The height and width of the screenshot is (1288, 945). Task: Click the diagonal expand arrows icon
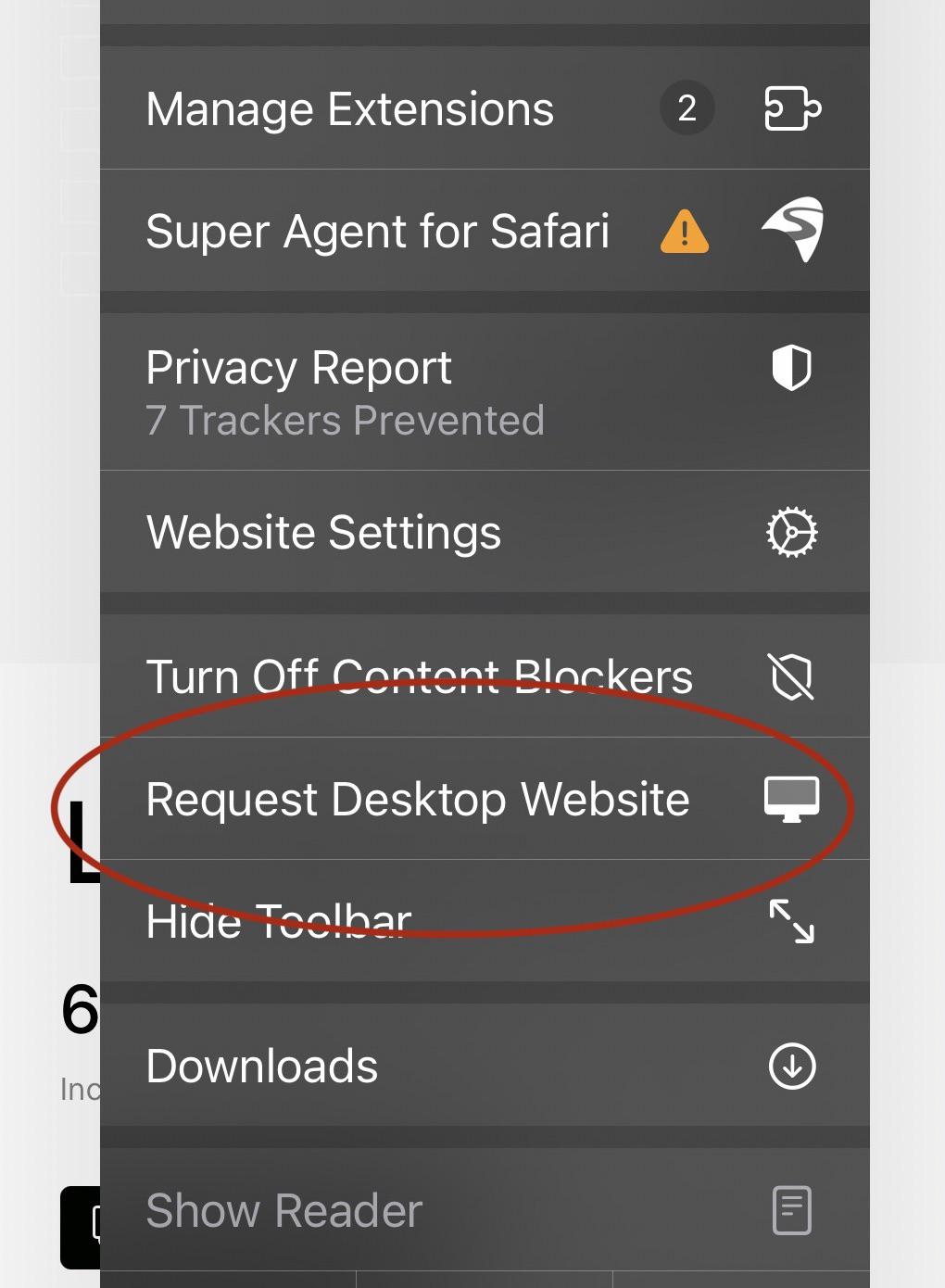[x=792, y=921]
